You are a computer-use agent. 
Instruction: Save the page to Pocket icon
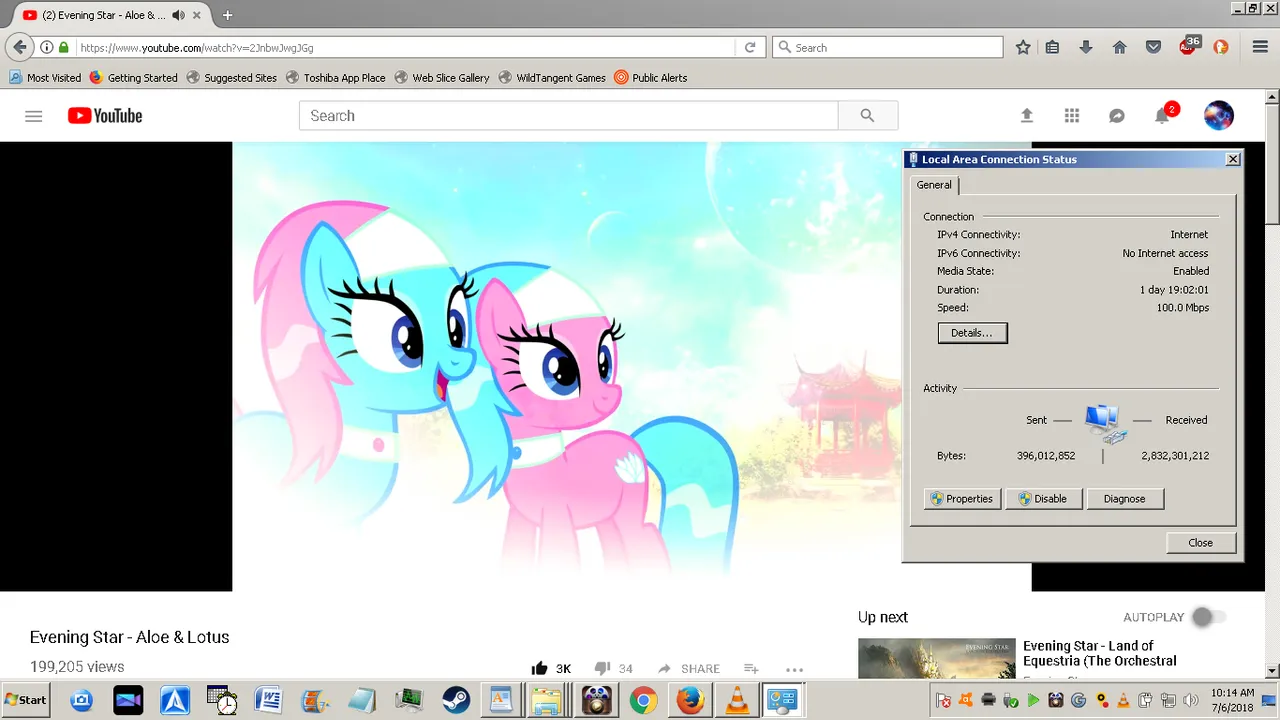coord(1153,47)
